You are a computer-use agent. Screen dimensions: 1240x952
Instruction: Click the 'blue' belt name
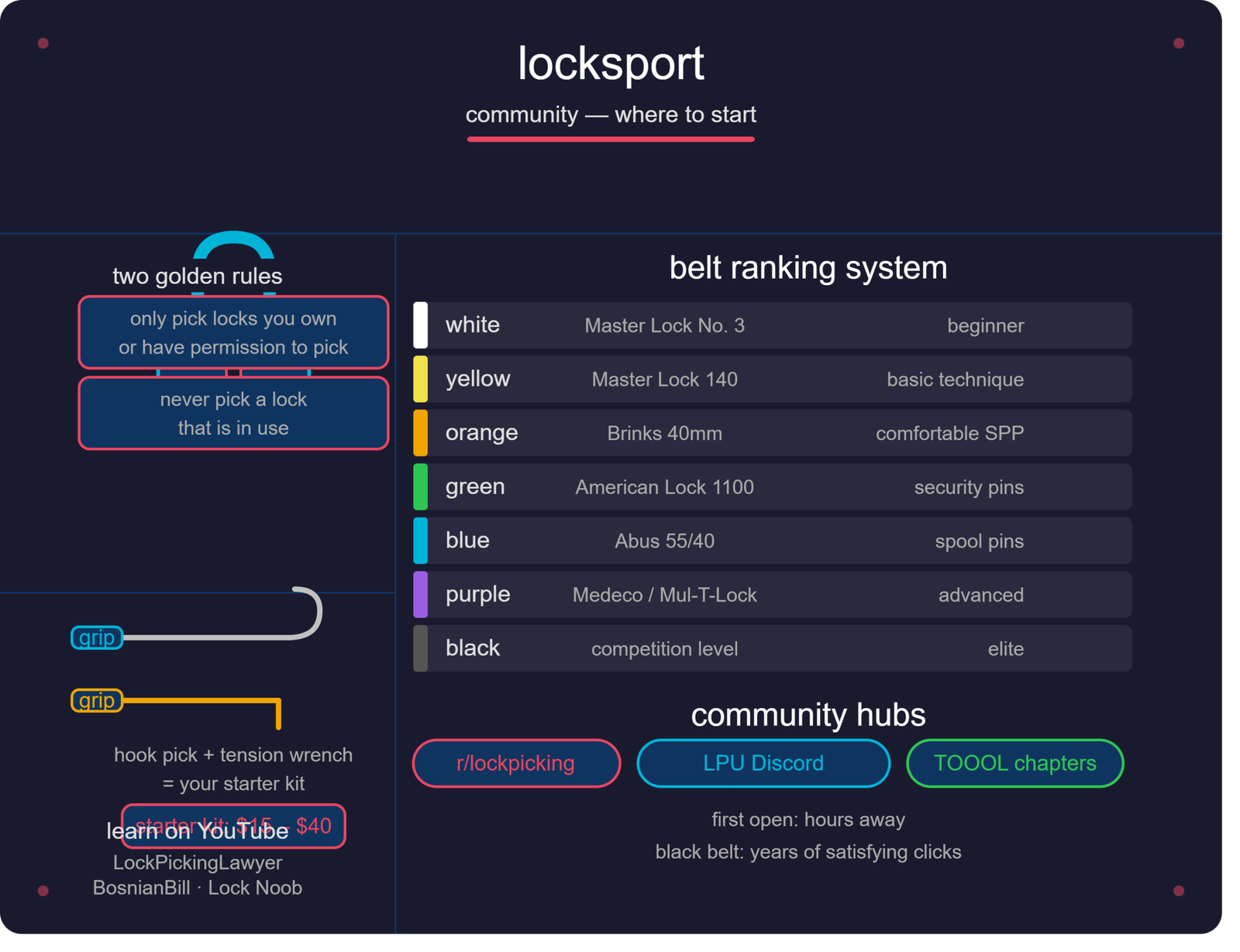[467, 540]
